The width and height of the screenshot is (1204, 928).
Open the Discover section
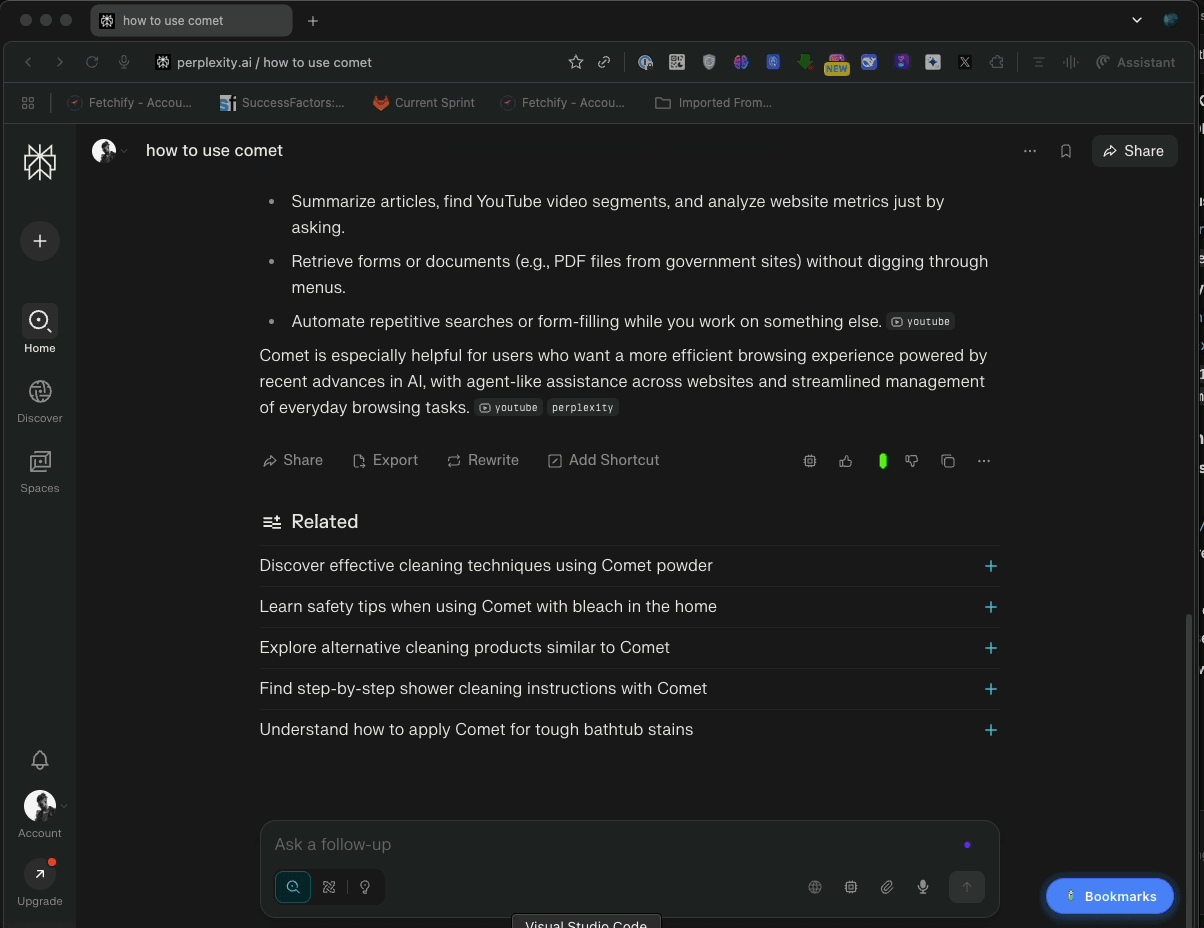click(x=40, y=401)
